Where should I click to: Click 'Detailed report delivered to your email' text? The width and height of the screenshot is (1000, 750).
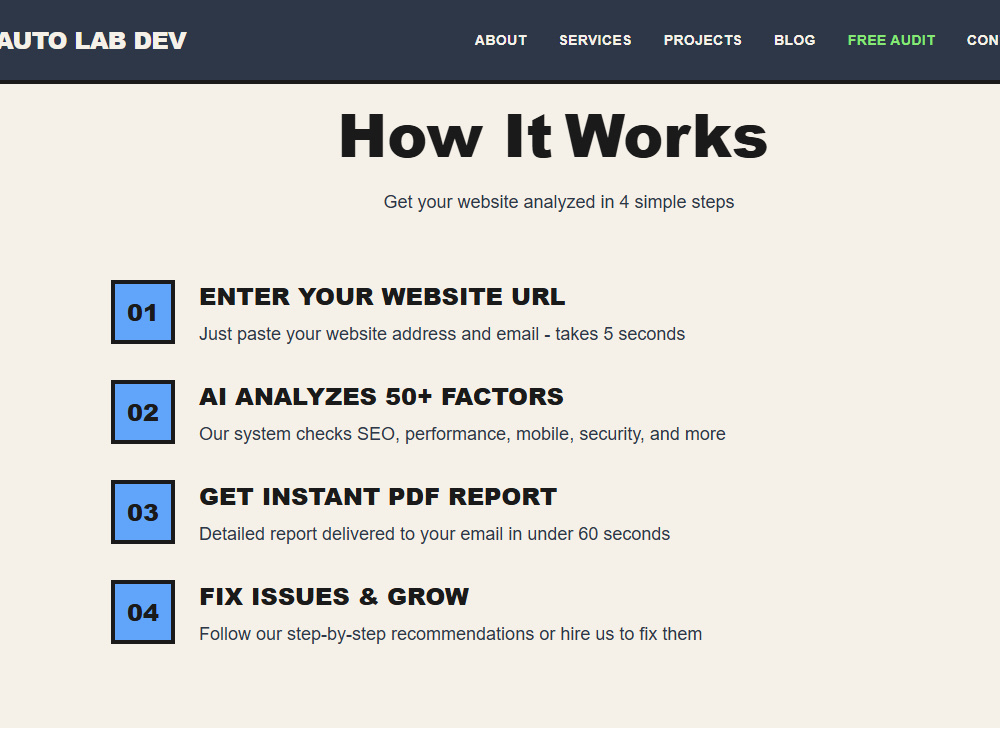(434, 534)
